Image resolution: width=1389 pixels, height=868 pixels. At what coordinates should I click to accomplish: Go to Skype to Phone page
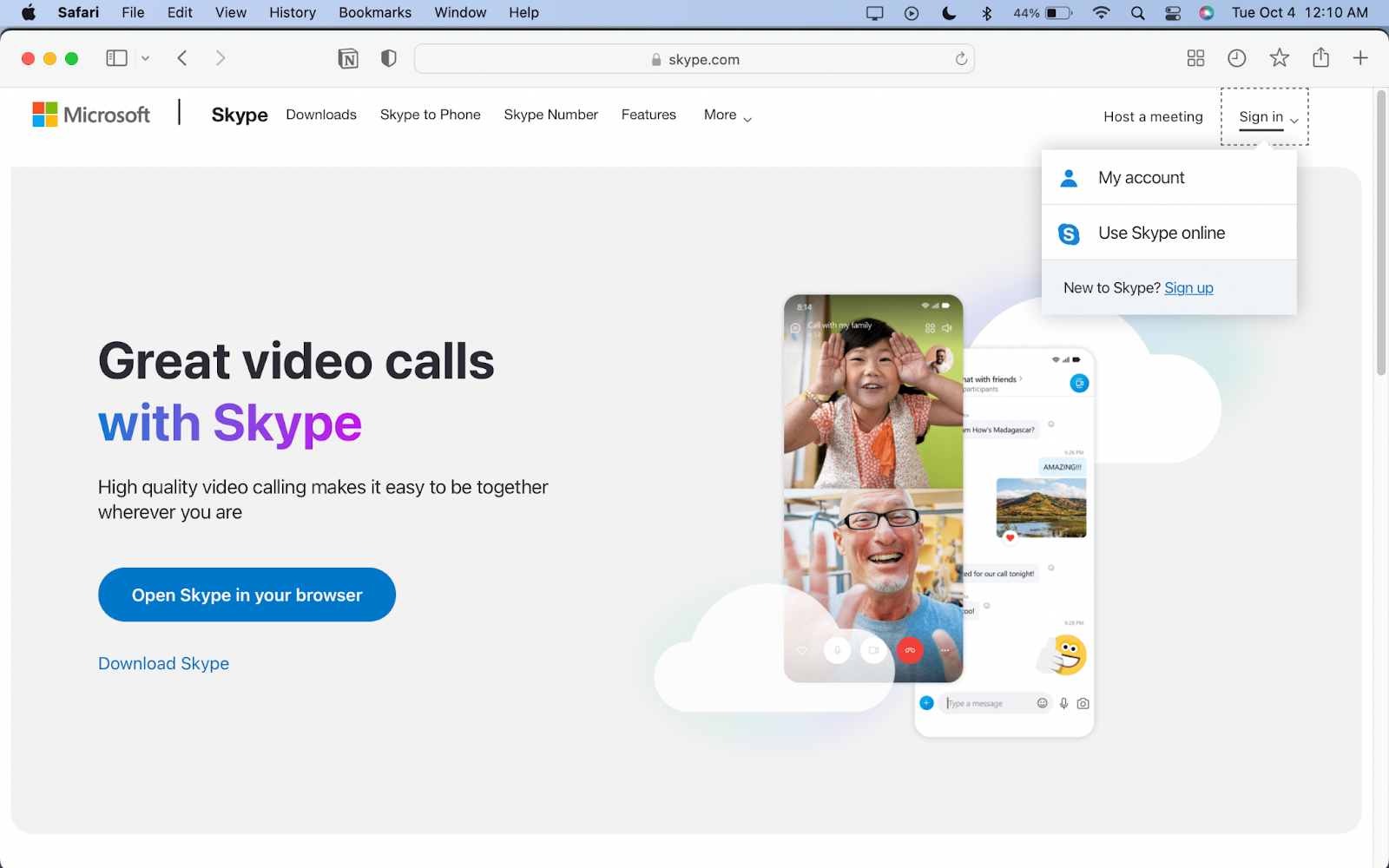coord(430,115)
